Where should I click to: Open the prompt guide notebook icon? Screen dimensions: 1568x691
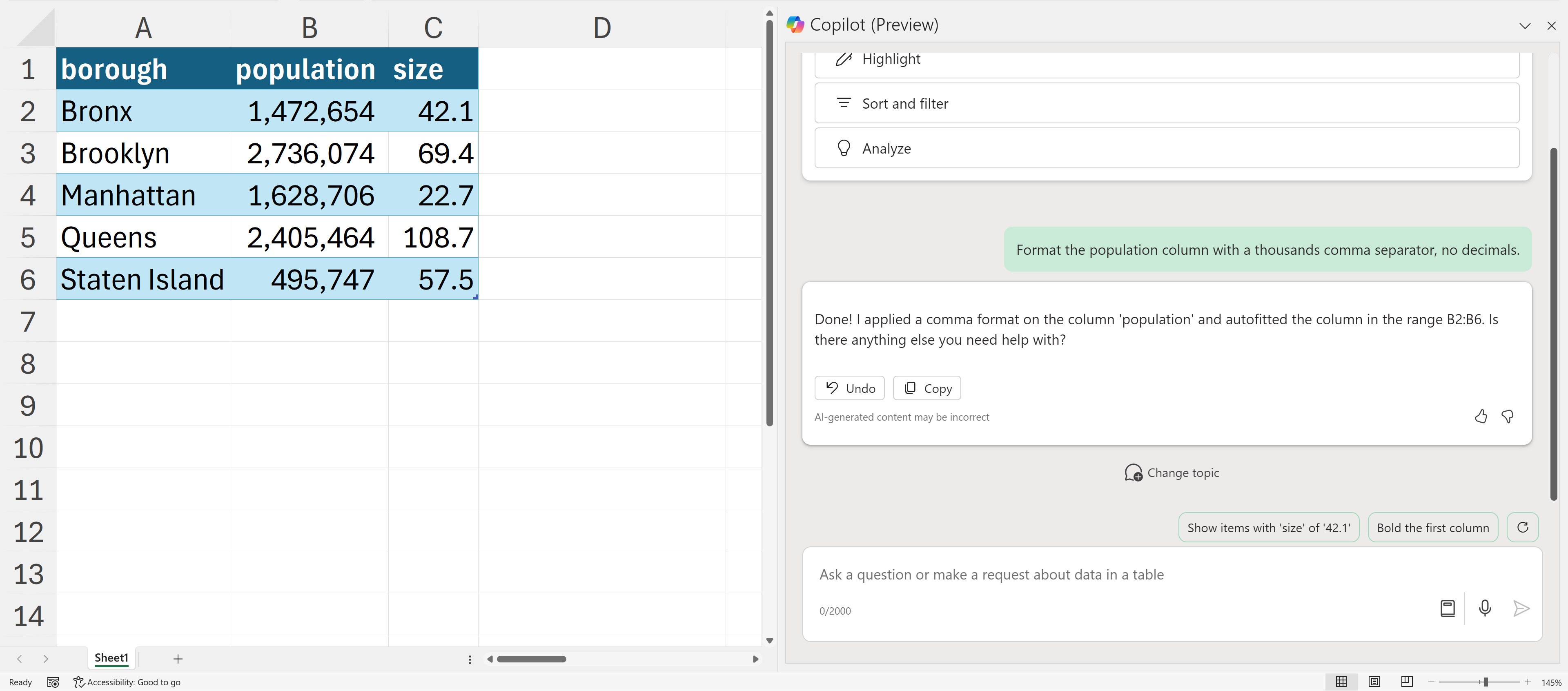[1448, 608]
